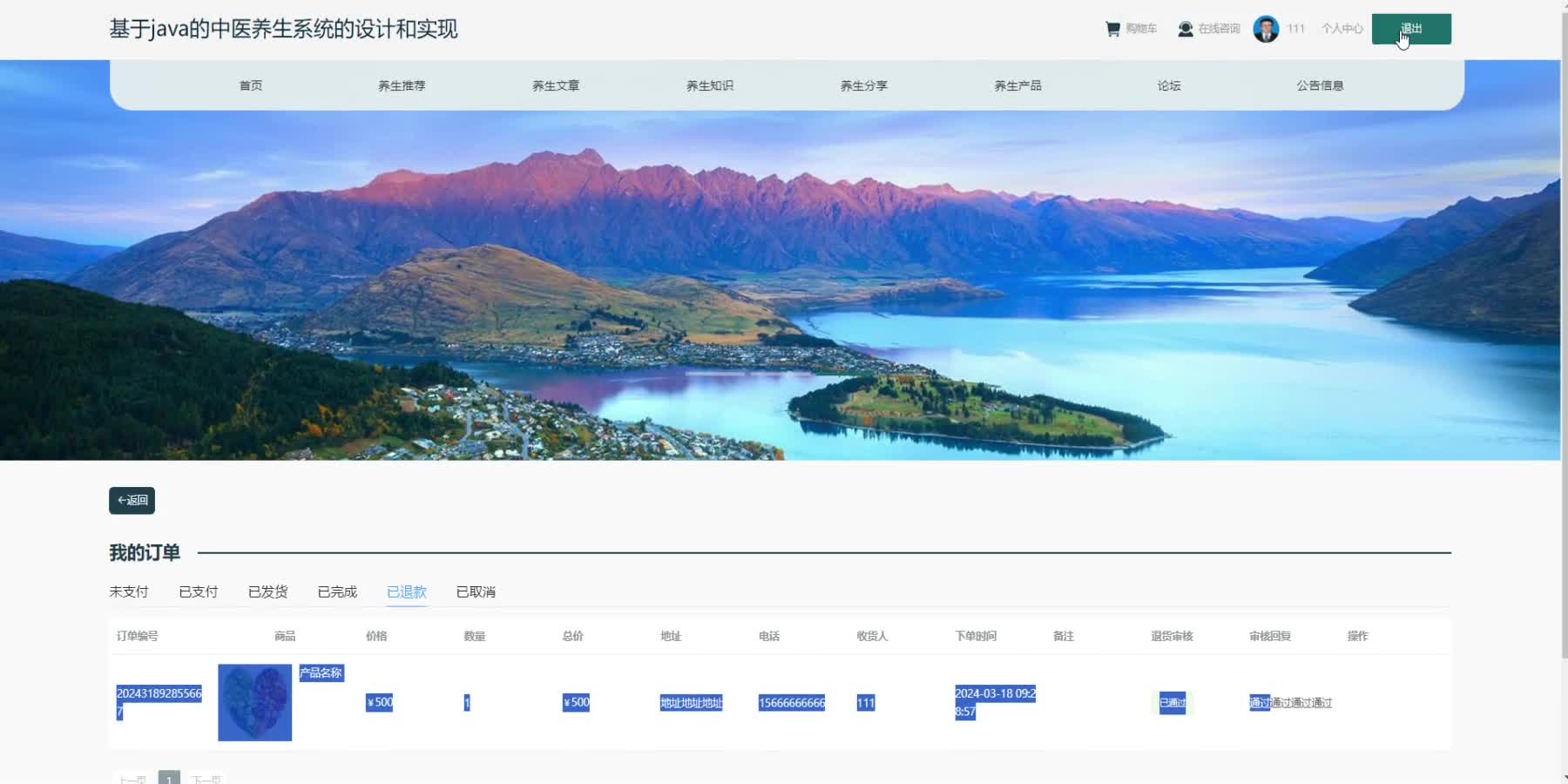The image size is (1568, 784).
Task: Select 养生知识 in navigation bar
Action: click(710, 85)
